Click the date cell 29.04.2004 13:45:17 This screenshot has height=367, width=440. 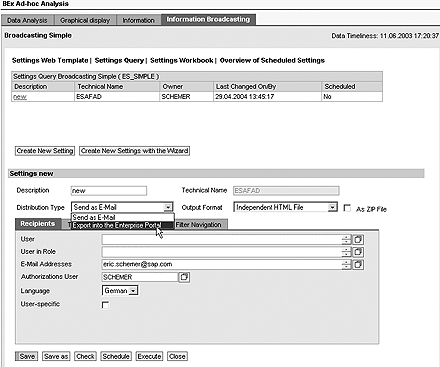pyautogui.click(x=267, y=97)
